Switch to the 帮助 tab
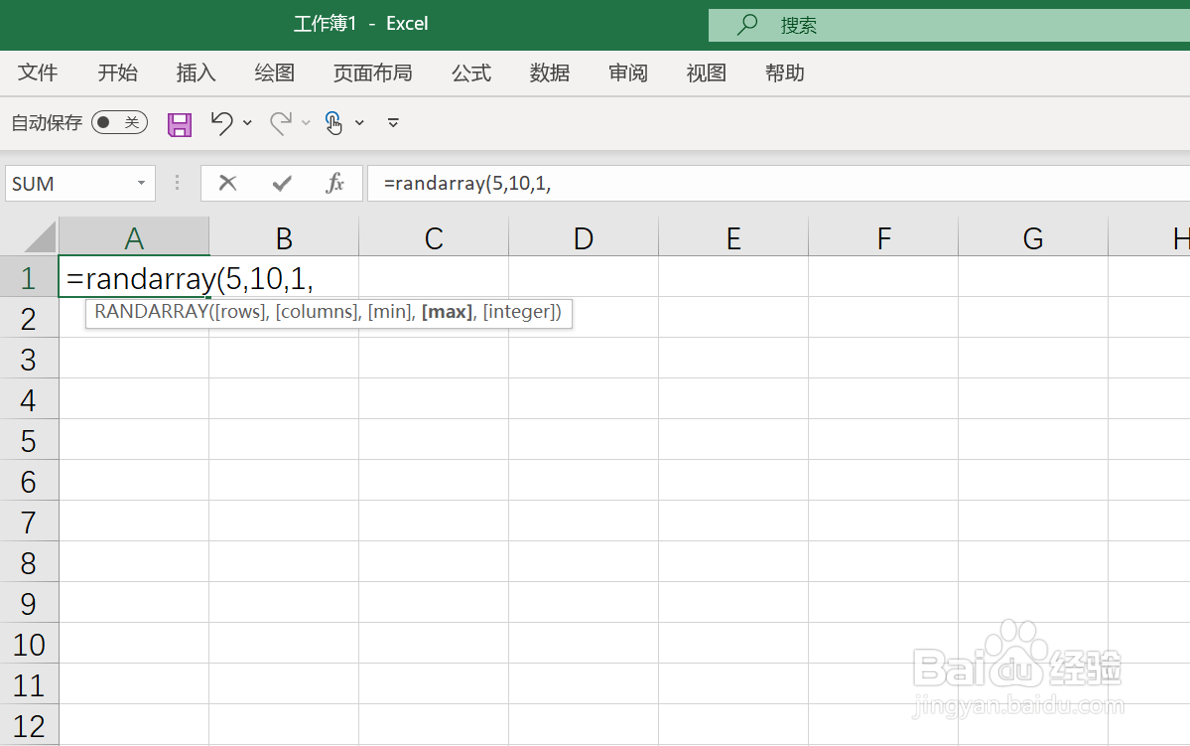 click(x=784, y=73)
